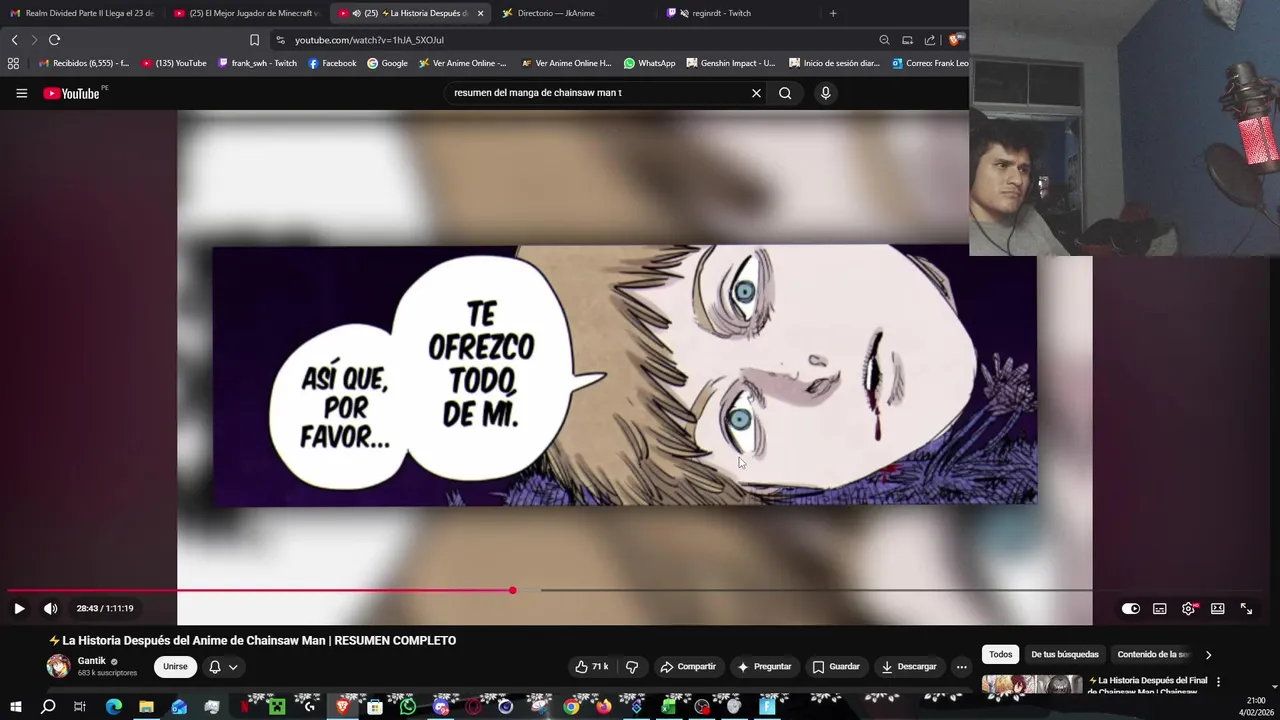Viewport: 1280px width, 720px height.
Task: Open Task View in taskbar
Action: 80,707
